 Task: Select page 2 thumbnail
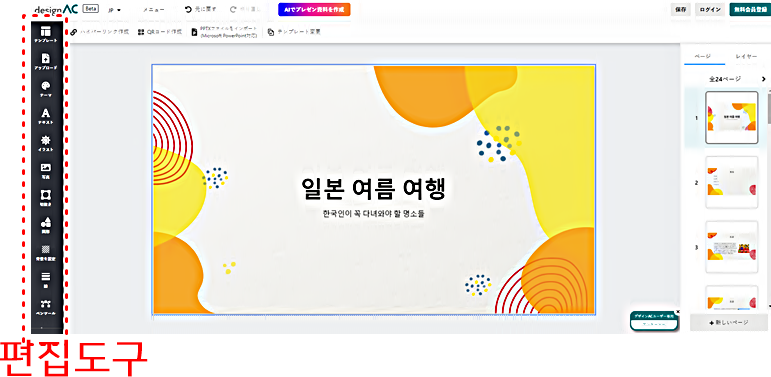(732, 182)
